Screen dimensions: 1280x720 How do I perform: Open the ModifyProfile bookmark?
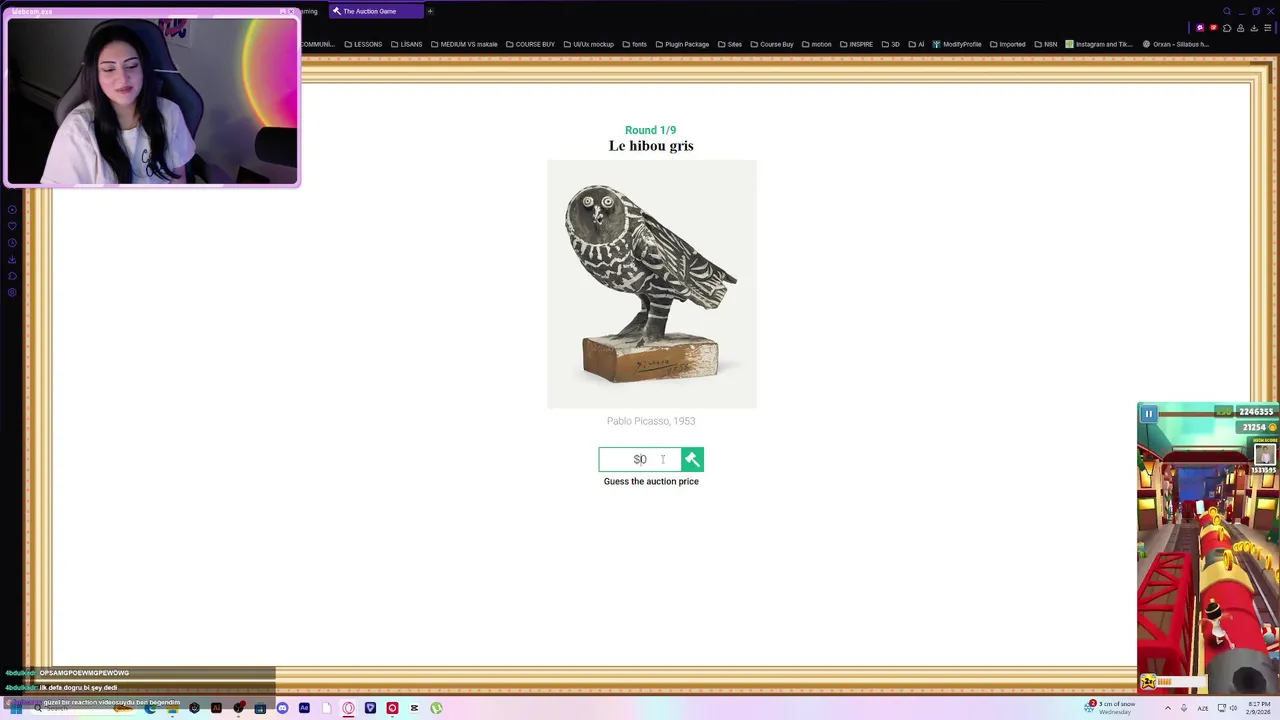957,44
